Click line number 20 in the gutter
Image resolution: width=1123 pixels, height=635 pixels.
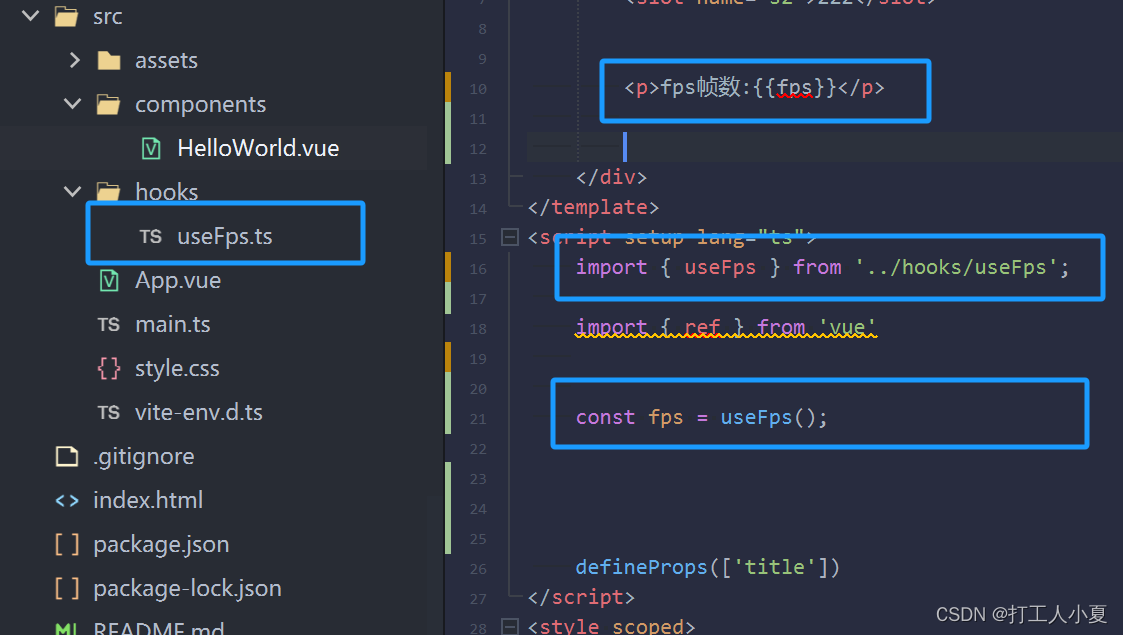(x=477, y=389)
